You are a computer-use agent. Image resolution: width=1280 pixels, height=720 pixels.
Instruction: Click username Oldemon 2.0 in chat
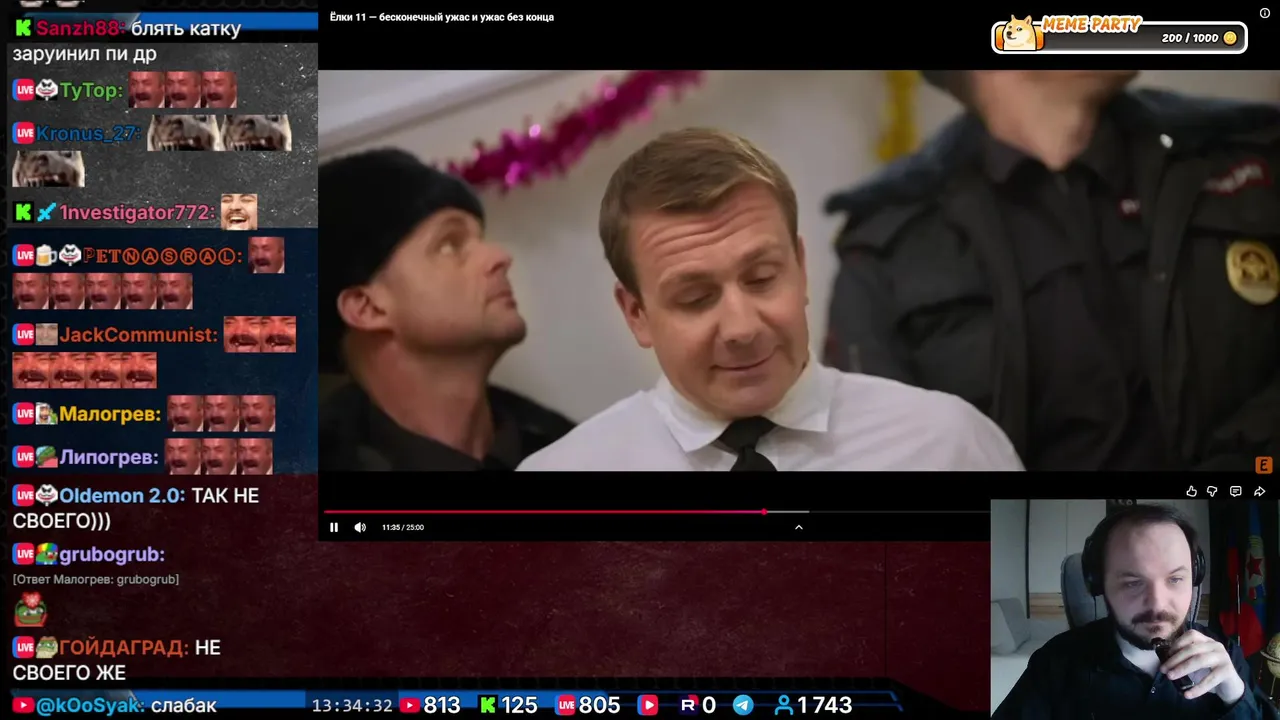pyautogui.click(x=122, y=495)
